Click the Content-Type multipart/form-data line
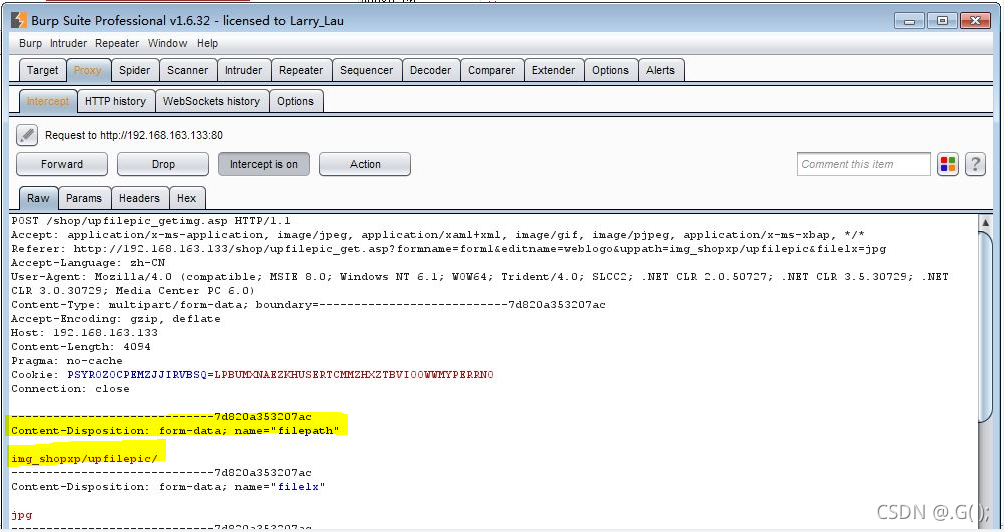 tap(308, 305)
